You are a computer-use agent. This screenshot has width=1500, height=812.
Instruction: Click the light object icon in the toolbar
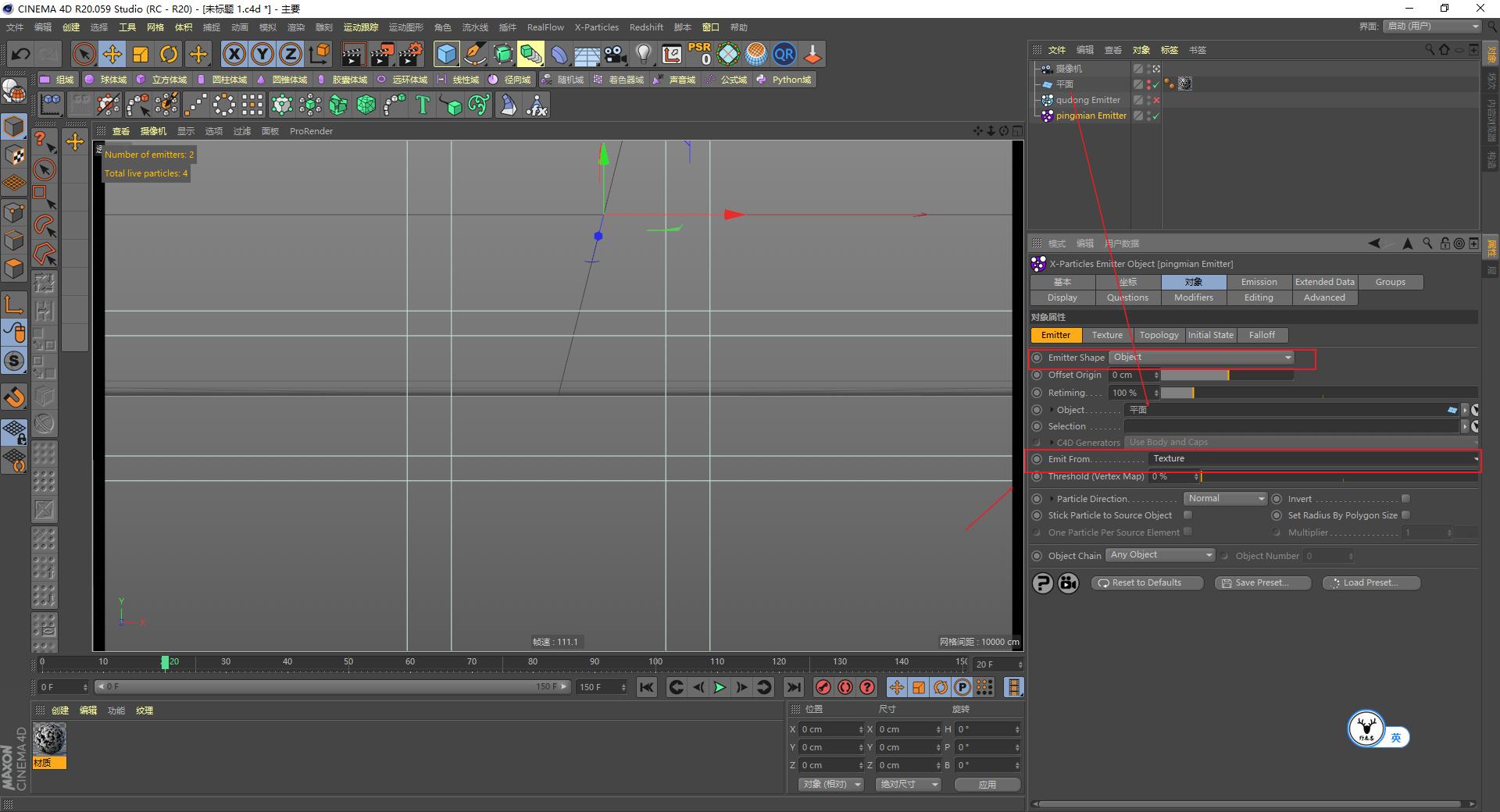coord(643,54)
